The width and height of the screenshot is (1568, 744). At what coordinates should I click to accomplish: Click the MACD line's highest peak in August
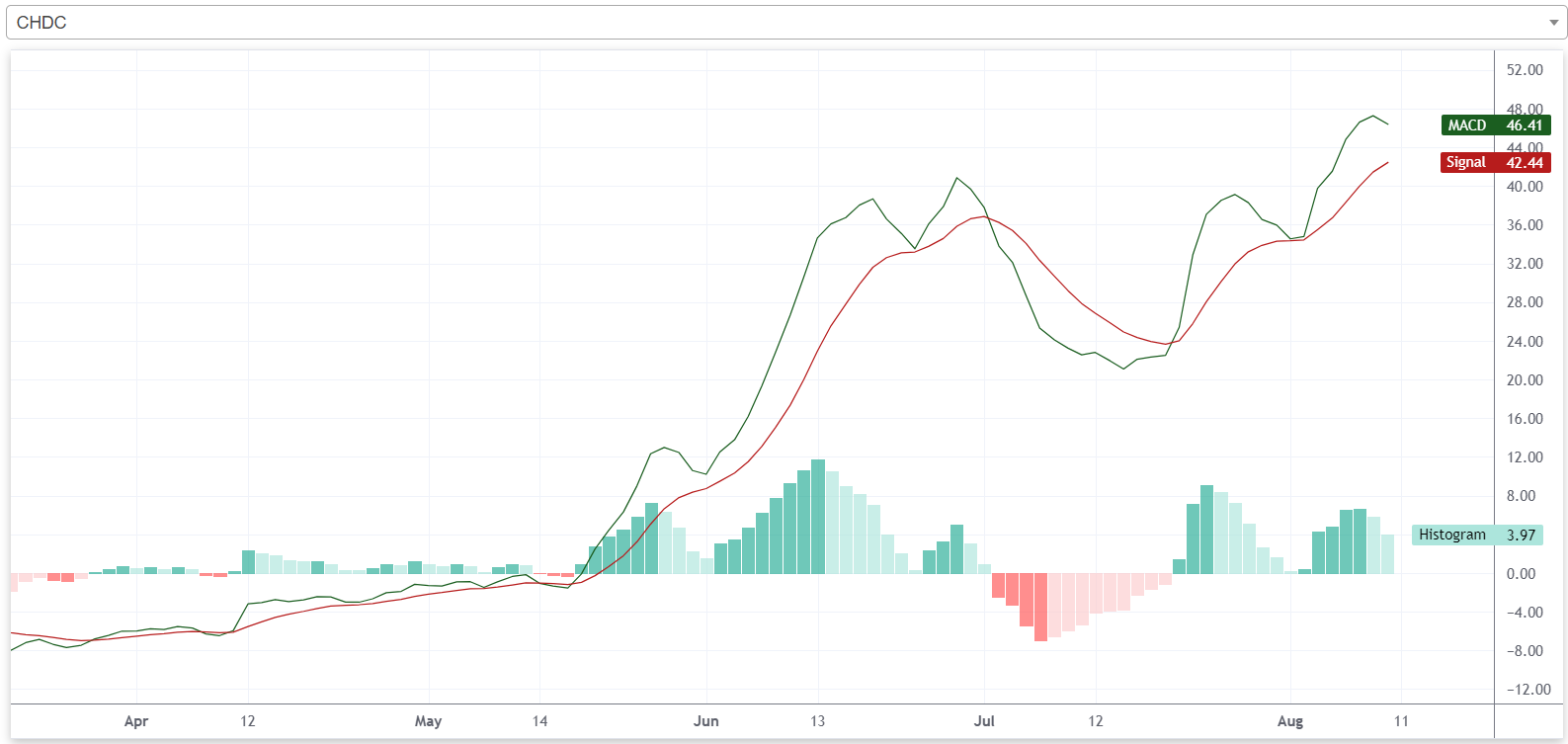1373,117
